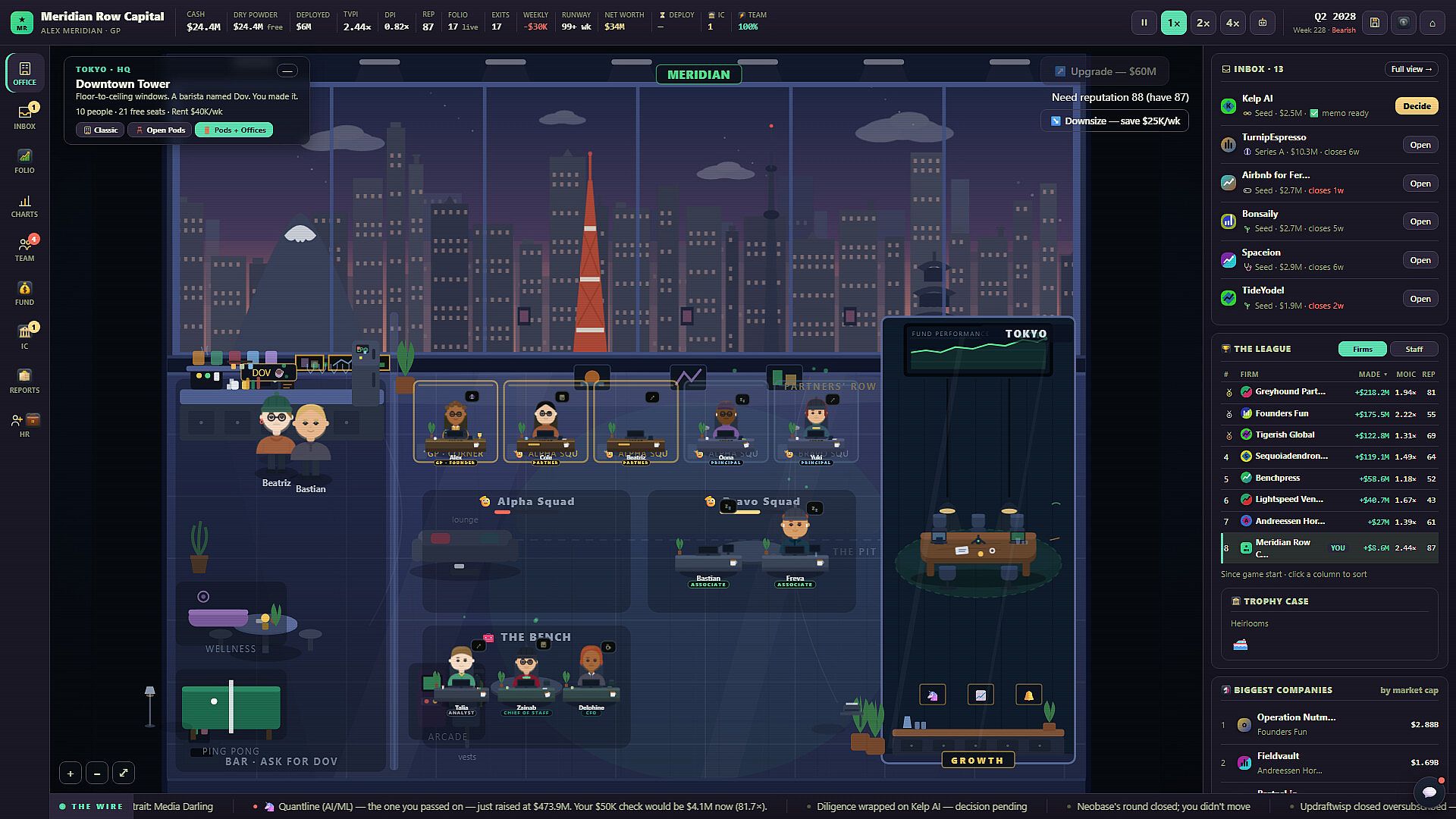Switch The League to Staff view
Image resolution: width=1456 pixels, height=819 pixels.
(1414, 349)
